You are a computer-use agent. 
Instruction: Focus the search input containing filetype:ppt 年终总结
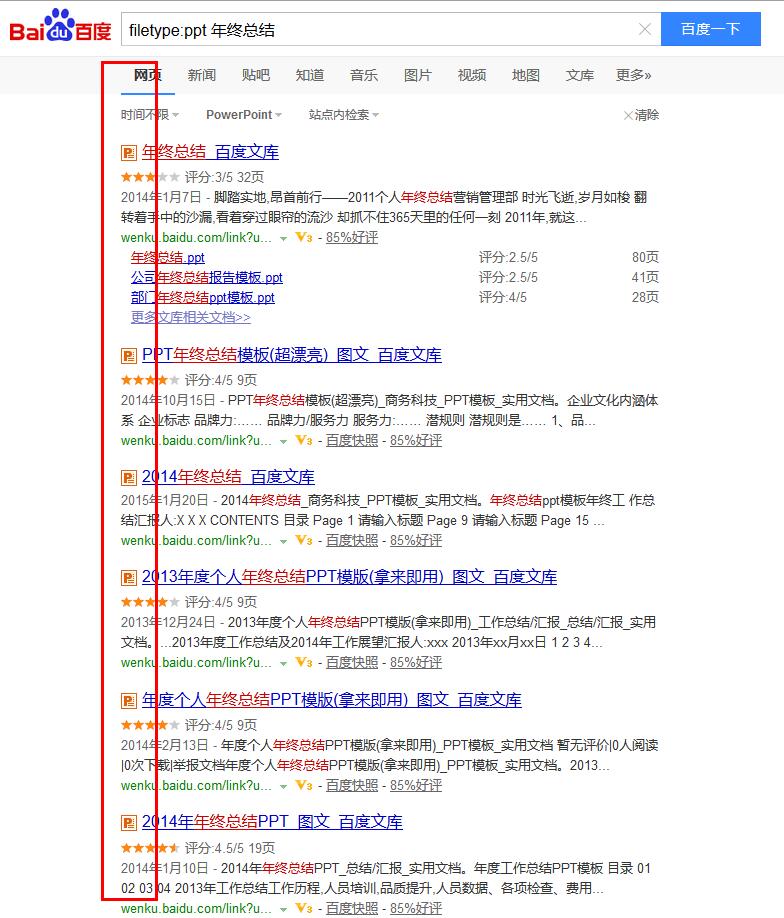391,29
